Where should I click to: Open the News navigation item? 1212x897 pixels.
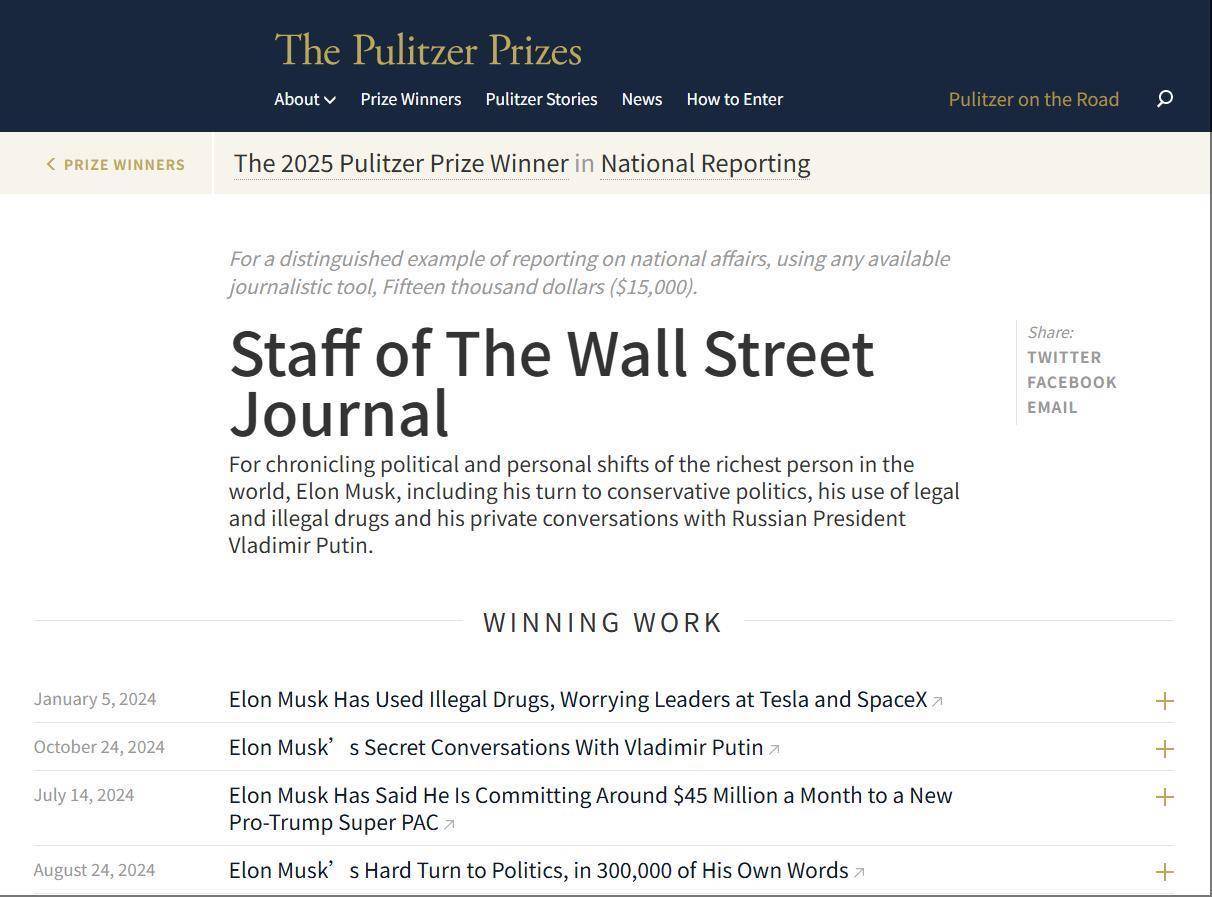pos(642,99)
